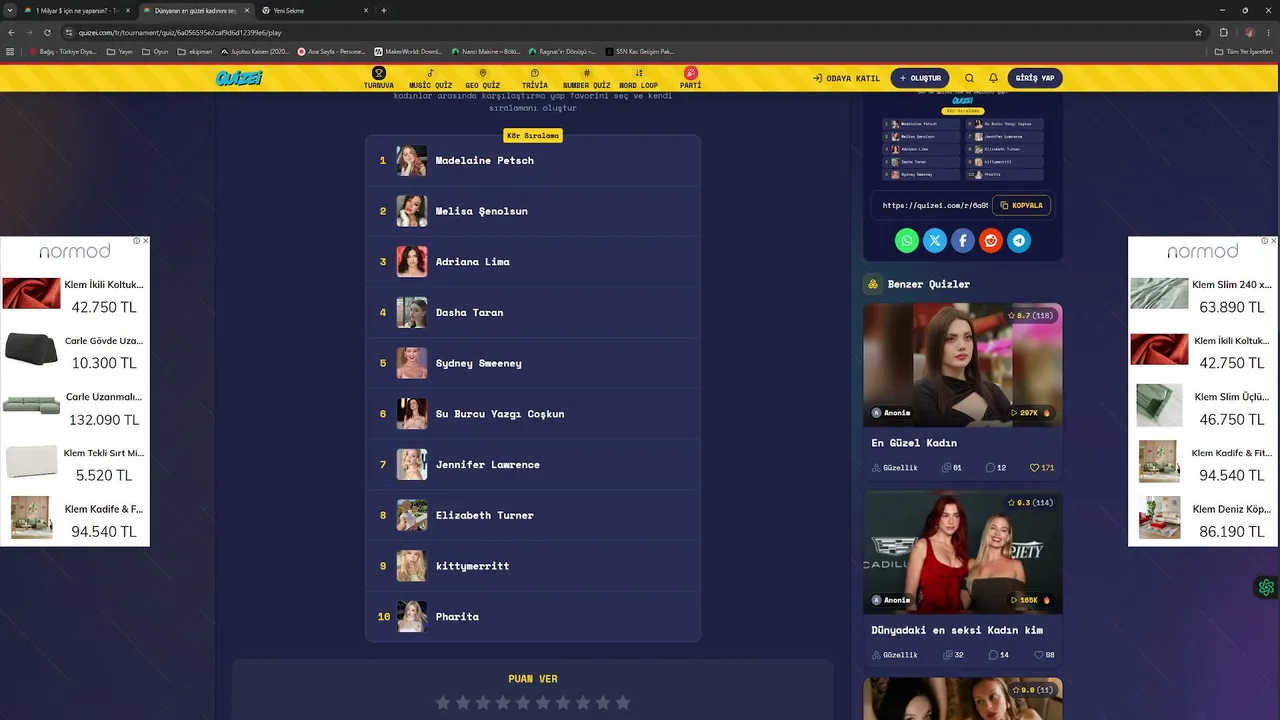1280x720 pixels.
Task: Share the ranking on X (Twitter)
Action: (935, 240)
